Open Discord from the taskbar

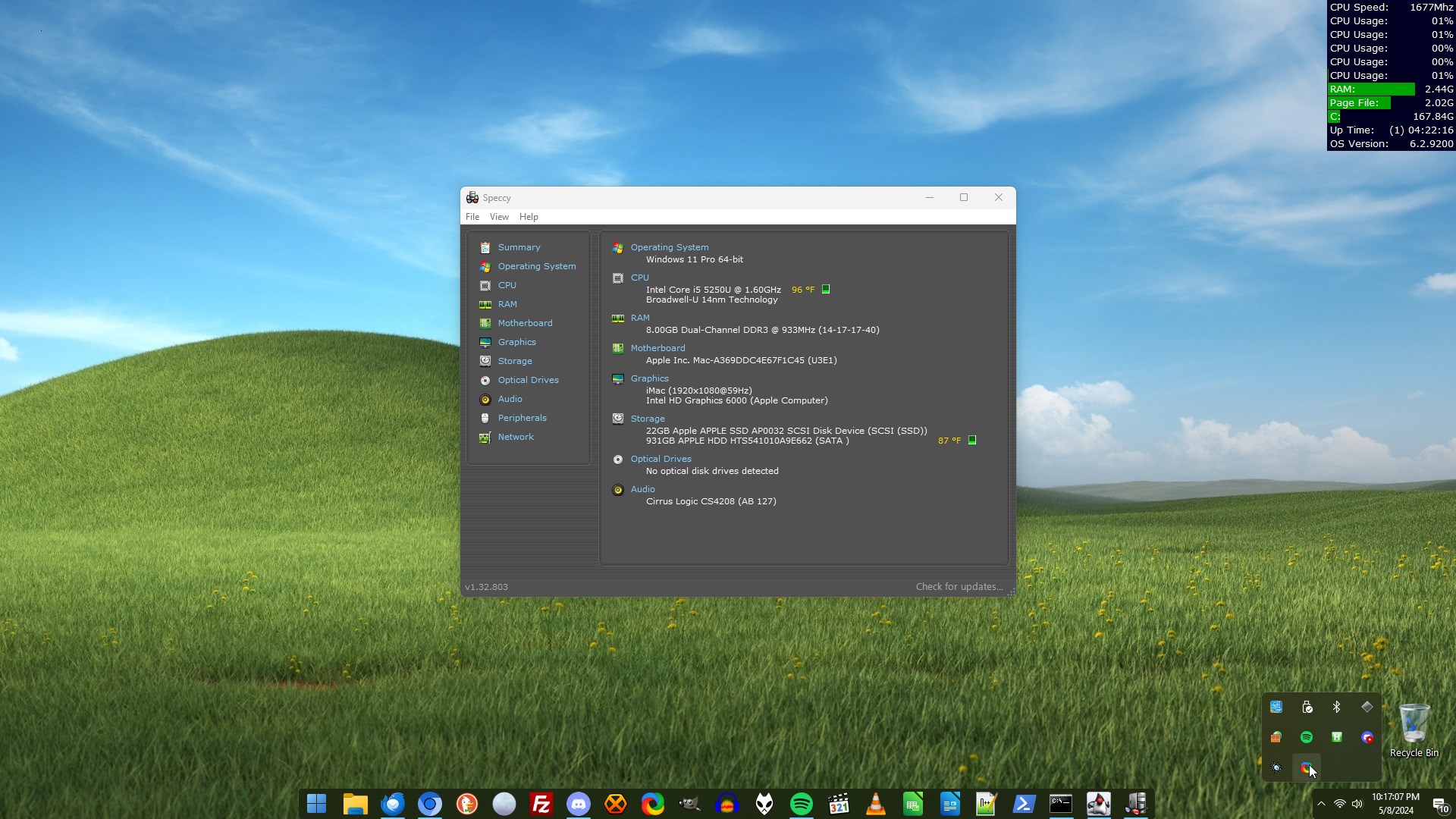click(x=579, y=804)
